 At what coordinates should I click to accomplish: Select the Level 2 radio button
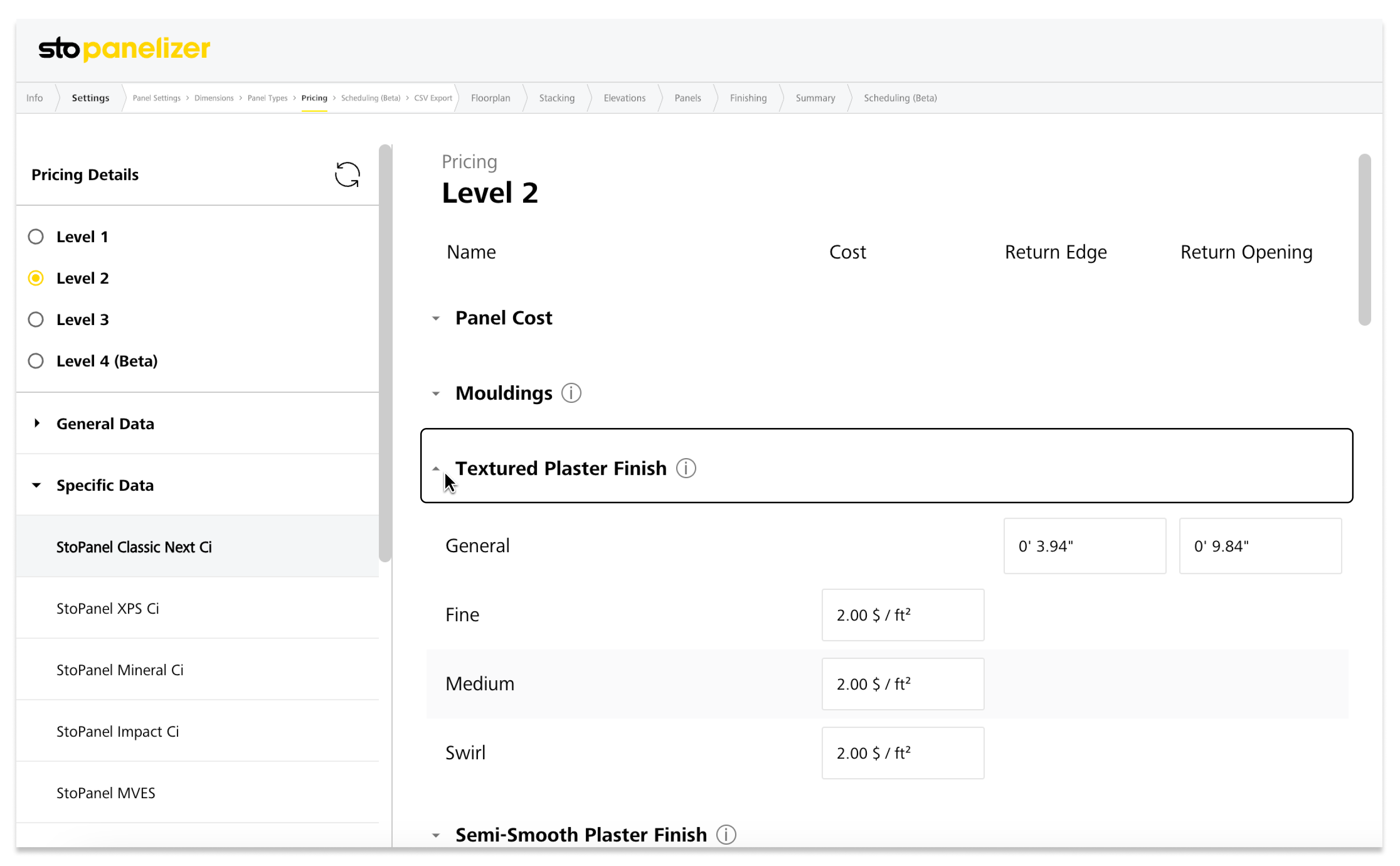(x=36, y=278)
